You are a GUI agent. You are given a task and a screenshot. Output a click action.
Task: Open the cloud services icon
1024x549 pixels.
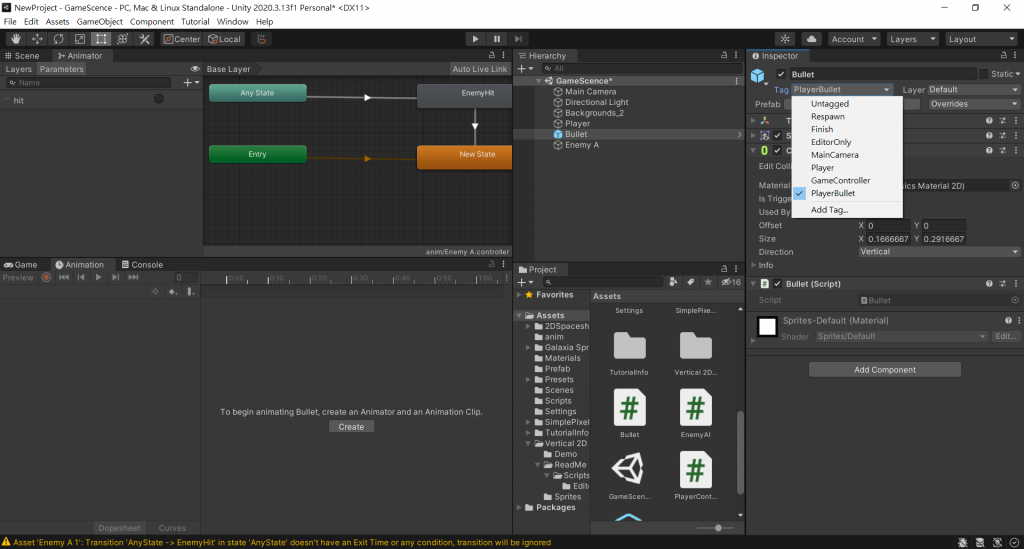pyautogui.click(x=812, y=39)
